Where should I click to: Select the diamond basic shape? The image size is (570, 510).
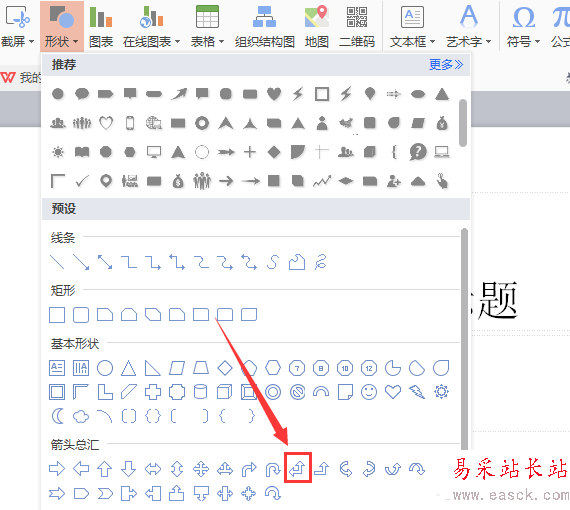click(x=225, y=368)
